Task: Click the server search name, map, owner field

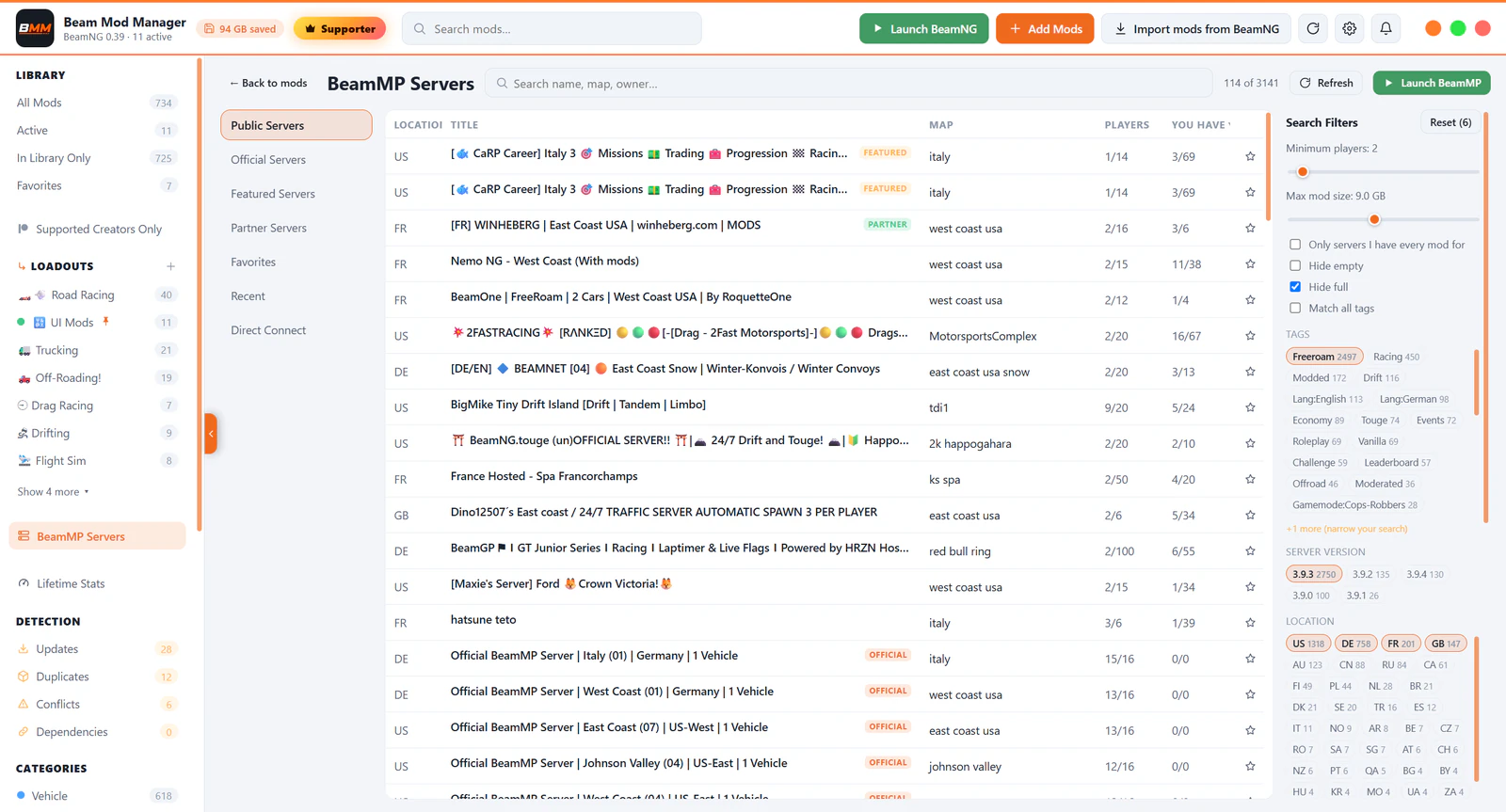Action: click(849, 84)
